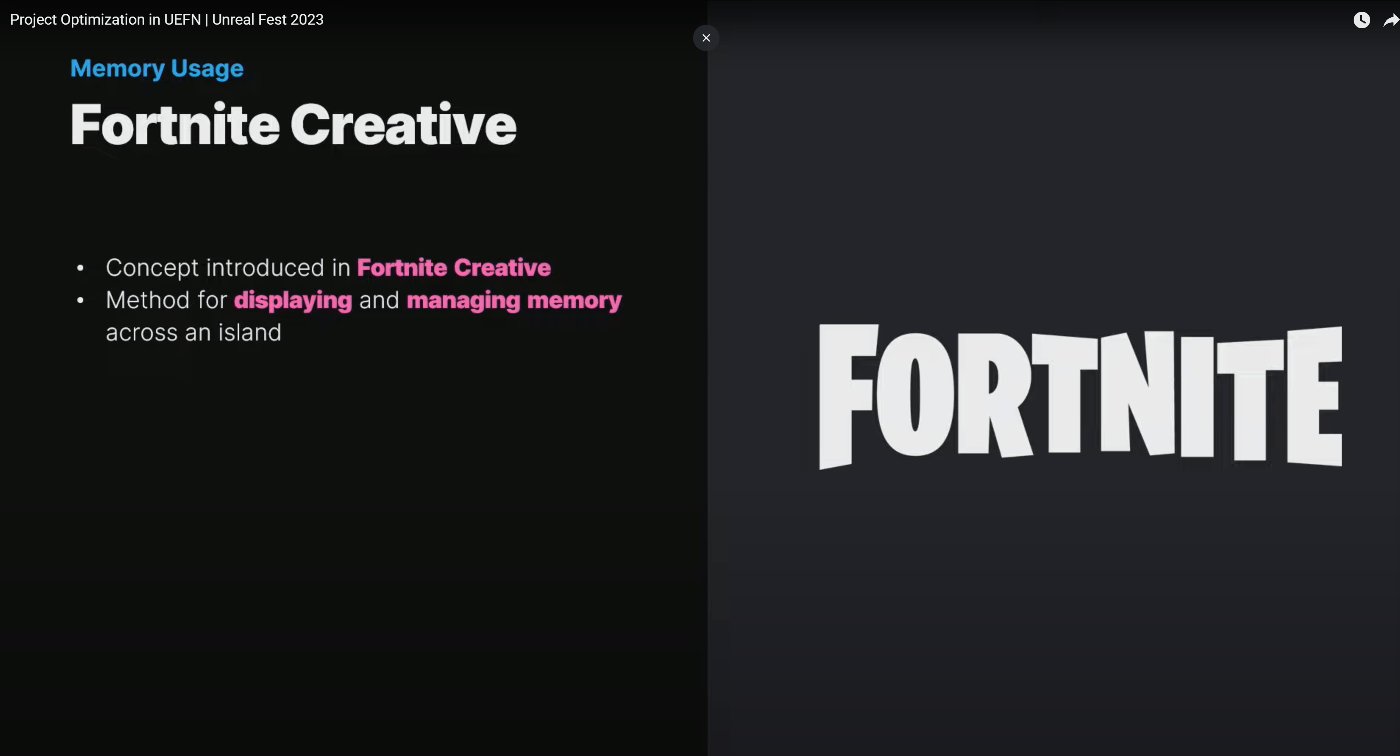Click the pink 'displaying' word
This screenshot has height=756, width=1400.
(293, 300)
